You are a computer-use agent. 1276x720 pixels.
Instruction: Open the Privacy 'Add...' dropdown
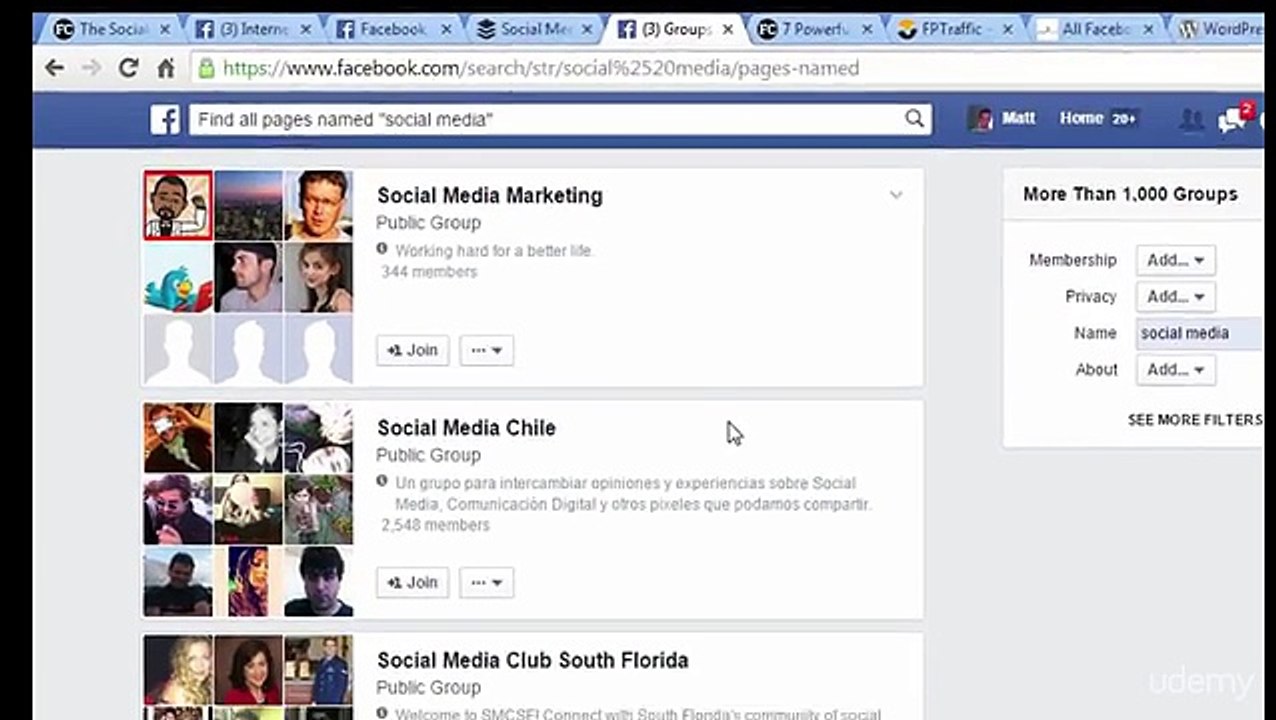(x=1175, y=297)
